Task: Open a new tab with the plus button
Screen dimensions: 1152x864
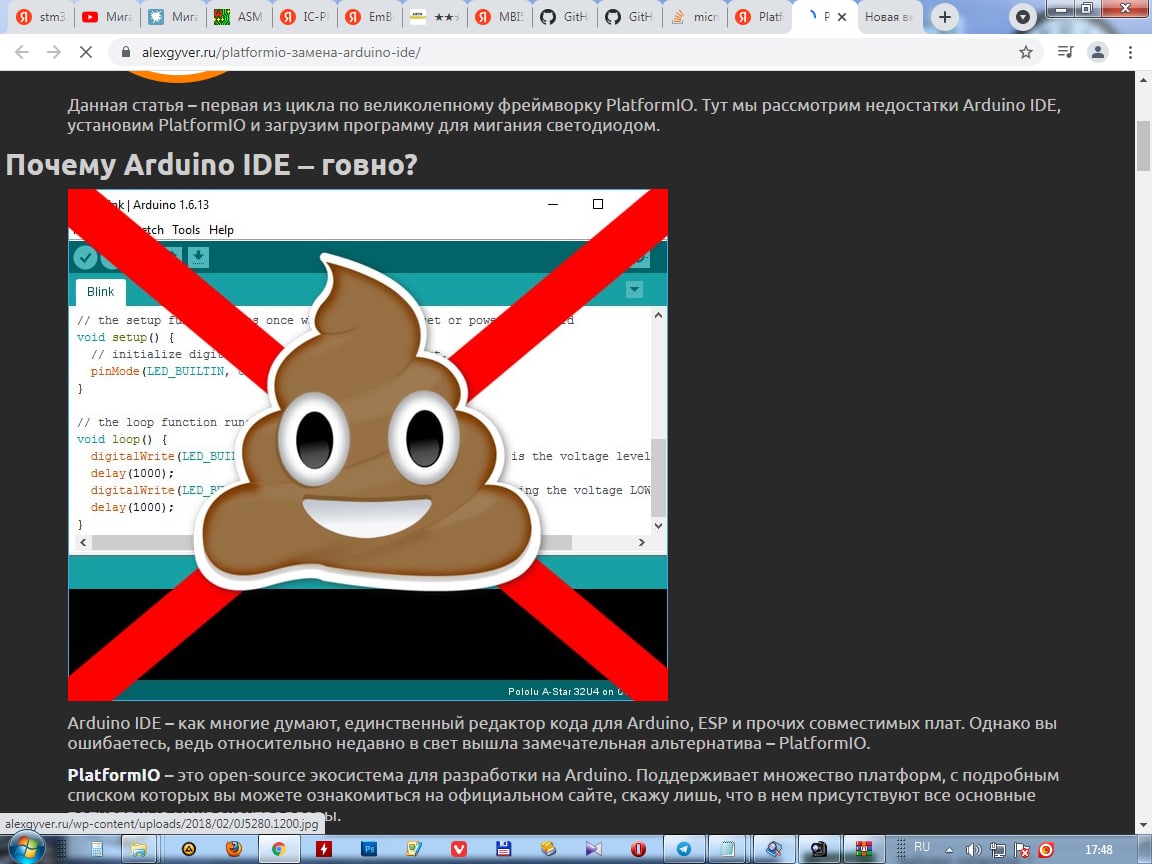Action: click(945, 17)
